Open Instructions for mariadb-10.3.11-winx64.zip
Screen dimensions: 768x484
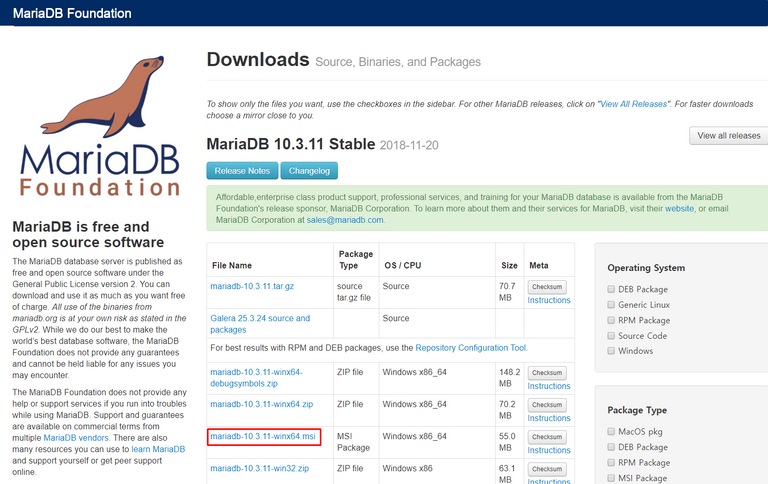click(549, 418)
